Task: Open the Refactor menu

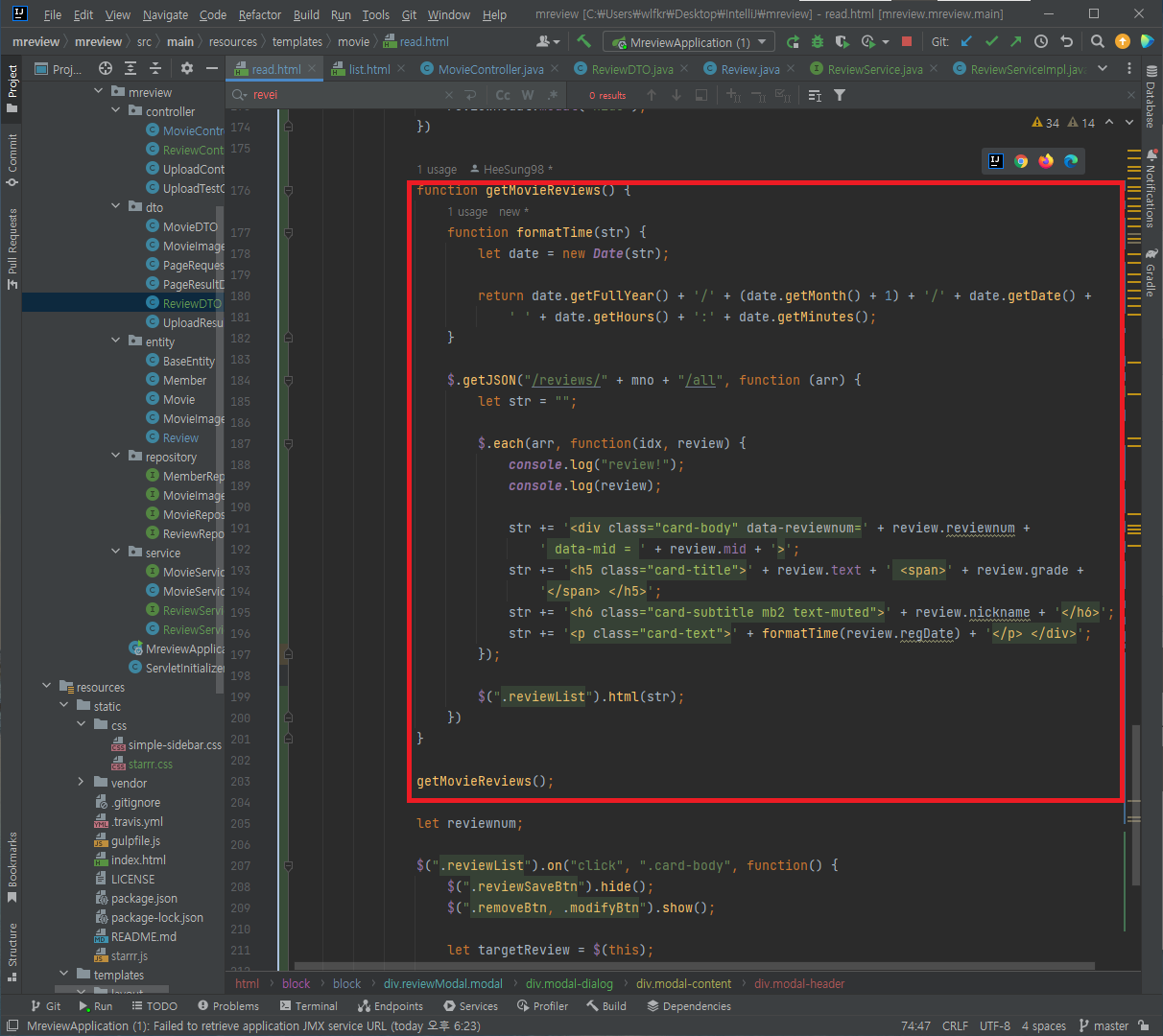Action: click(260, 14)
